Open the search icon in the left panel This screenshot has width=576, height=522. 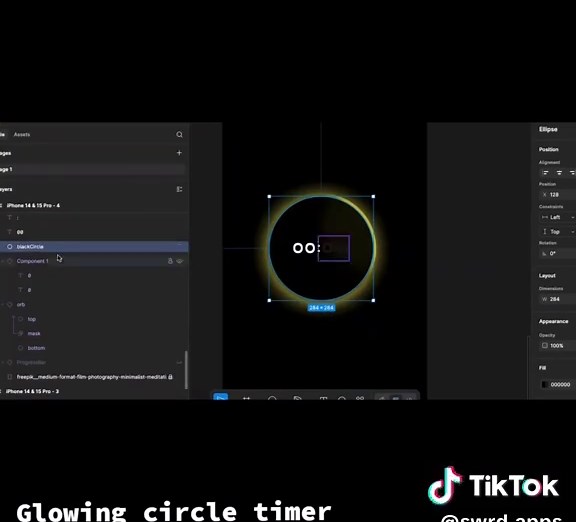click(x=179, y=134)
